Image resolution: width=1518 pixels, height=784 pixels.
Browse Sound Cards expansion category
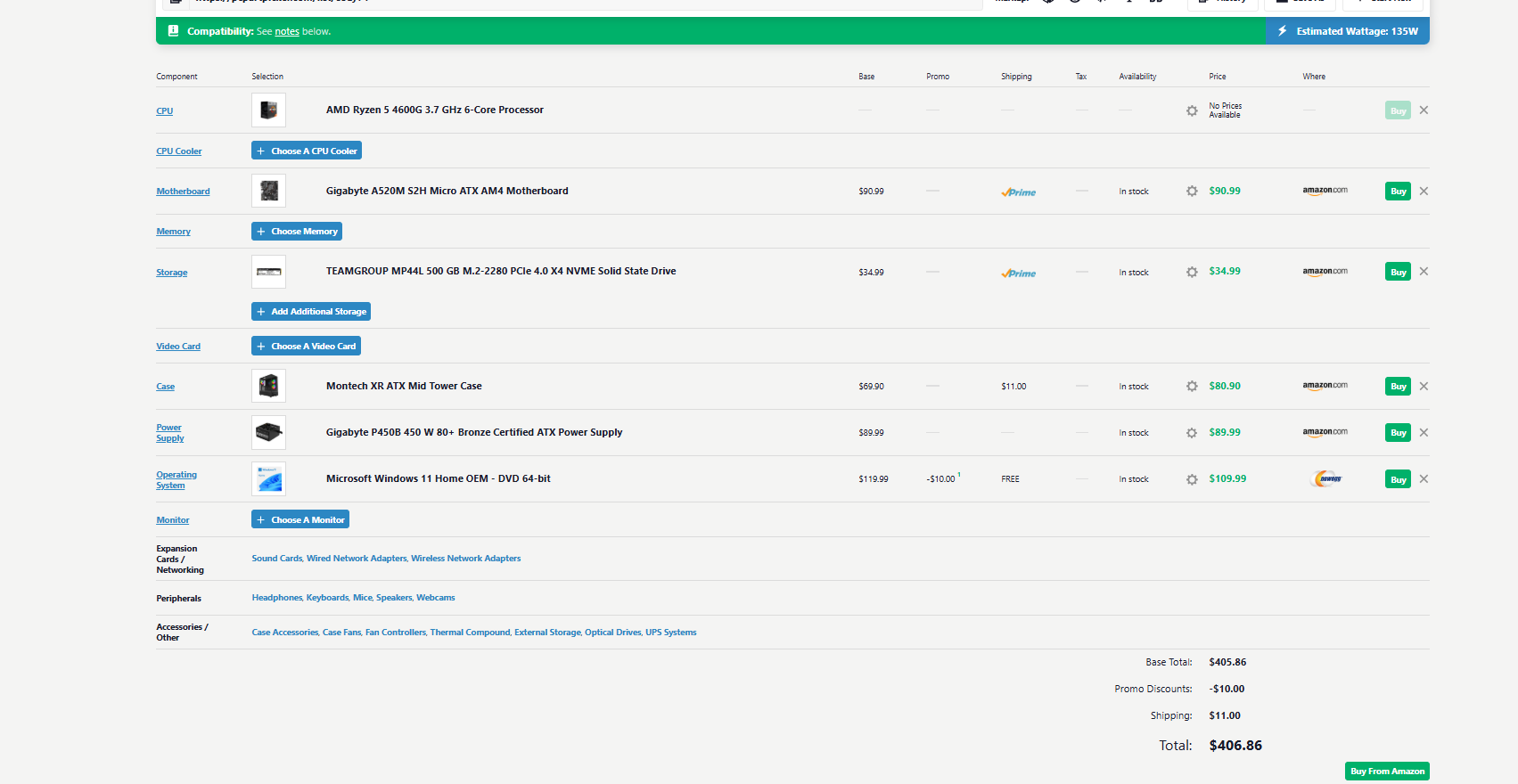pos(277,559)
